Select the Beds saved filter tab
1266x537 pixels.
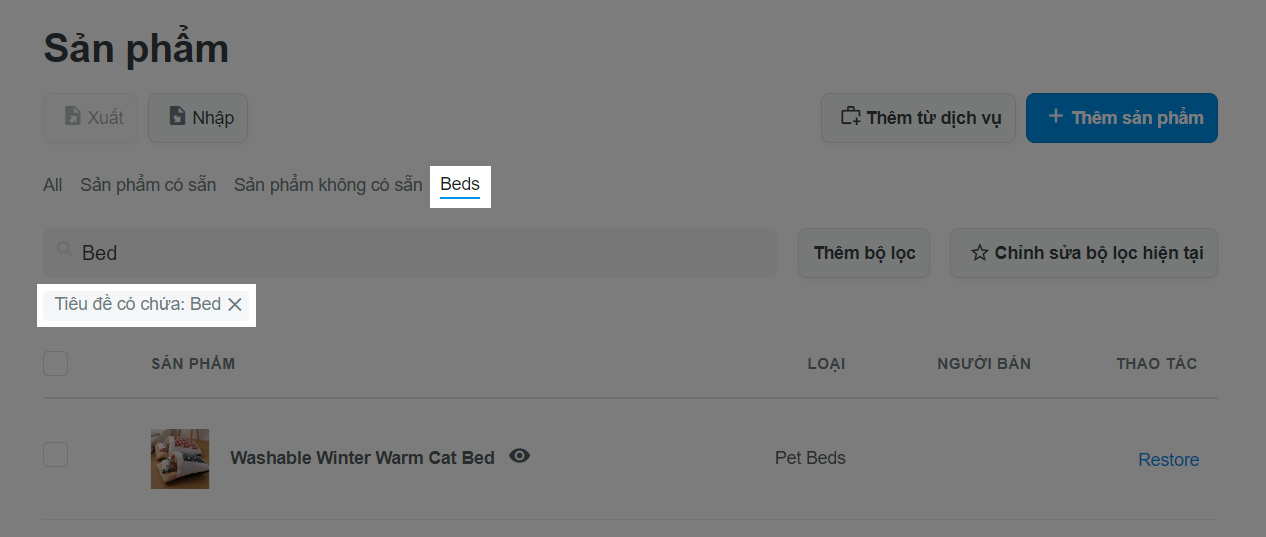(460, 185)
